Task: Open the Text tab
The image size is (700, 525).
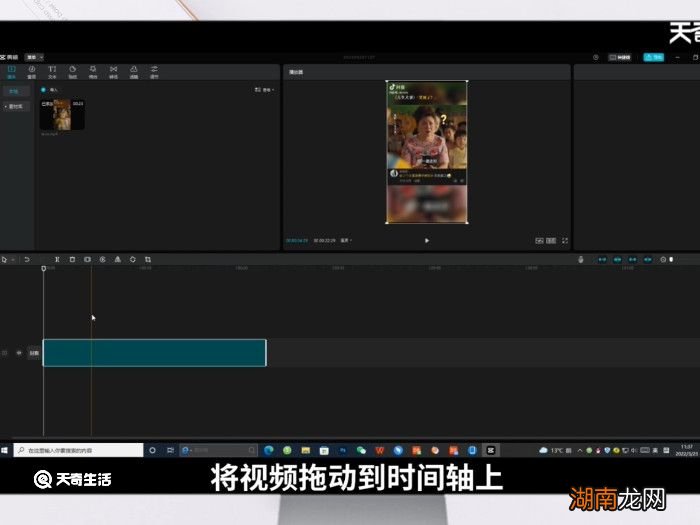Action: [52, 72]
